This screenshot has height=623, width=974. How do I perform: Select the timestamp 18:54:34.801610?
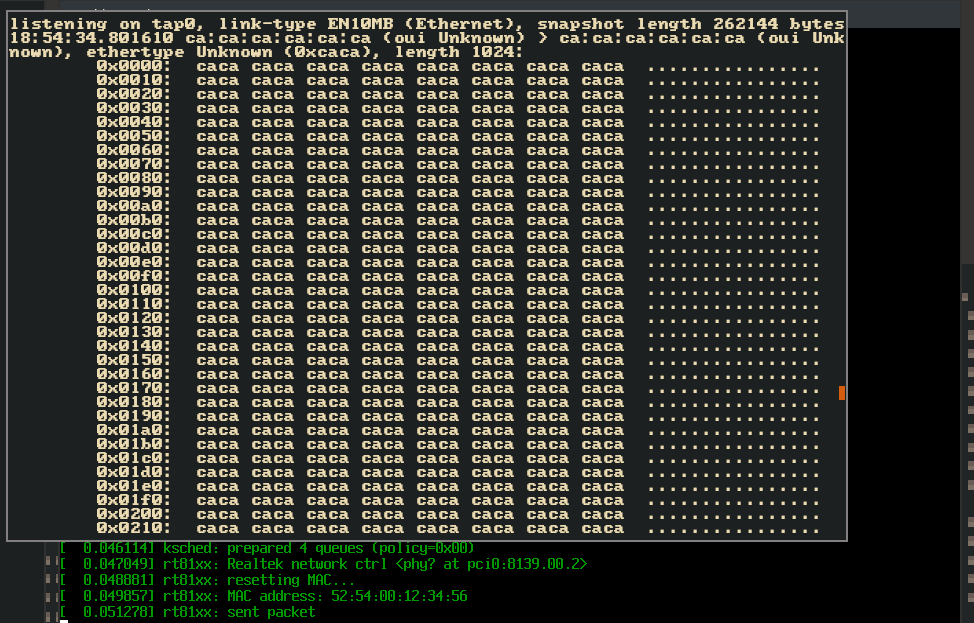point(91,39)
